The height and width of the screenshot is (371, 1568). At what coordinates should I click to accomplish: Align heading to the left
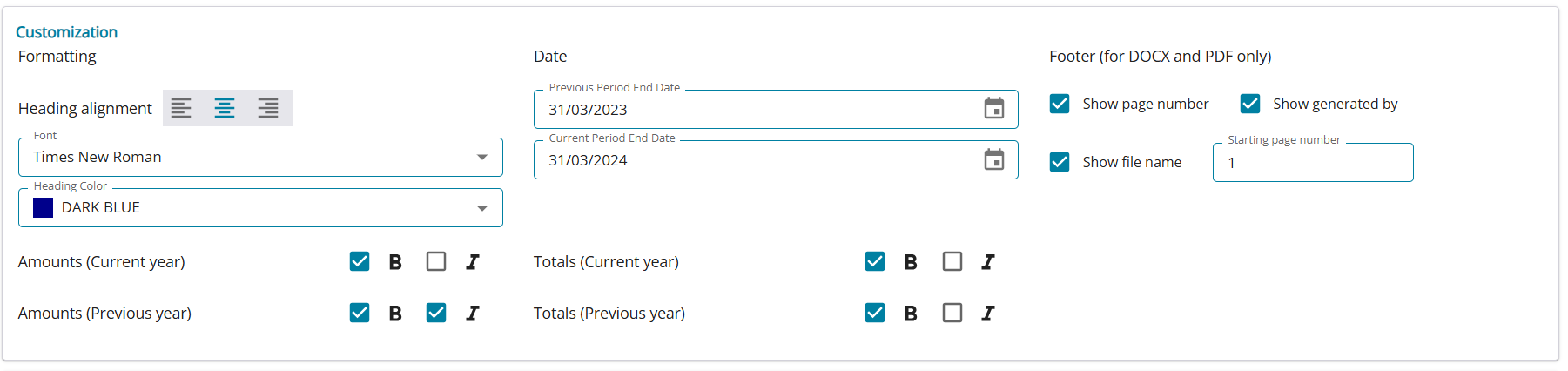181,108
